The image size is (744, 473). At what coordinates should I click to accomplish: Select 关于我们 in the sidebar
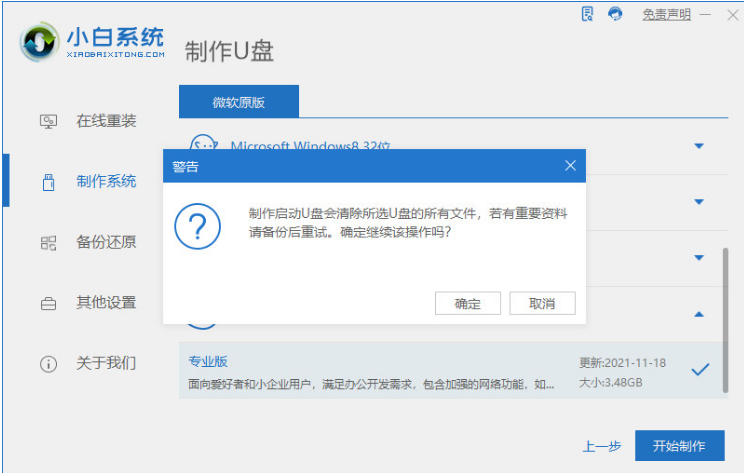click(106, 363)
